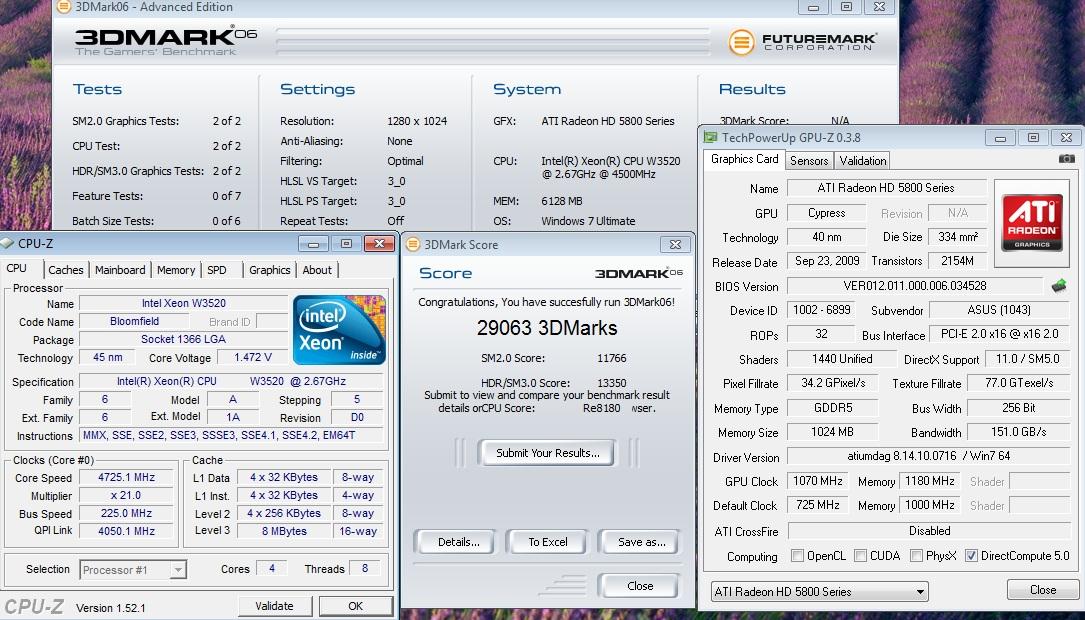Open the ATI Radeon HD 5800 Series card dropdown
This screenshot has width=1085, height=620.
click(819, 592)
